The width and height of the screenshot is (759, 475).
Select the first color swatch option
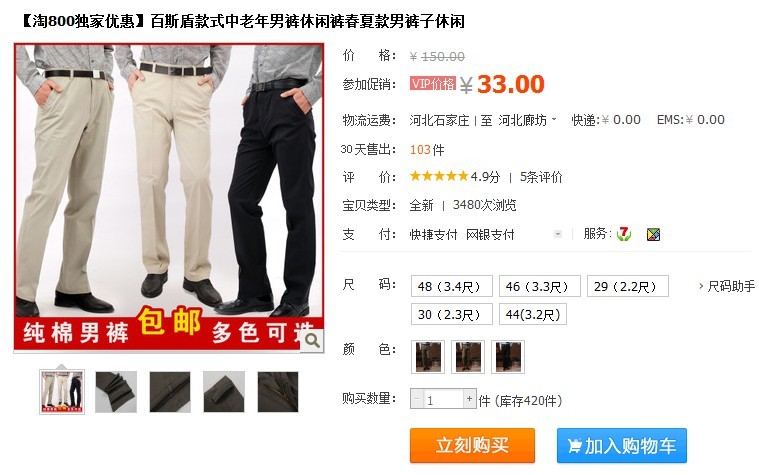[428, 357]
